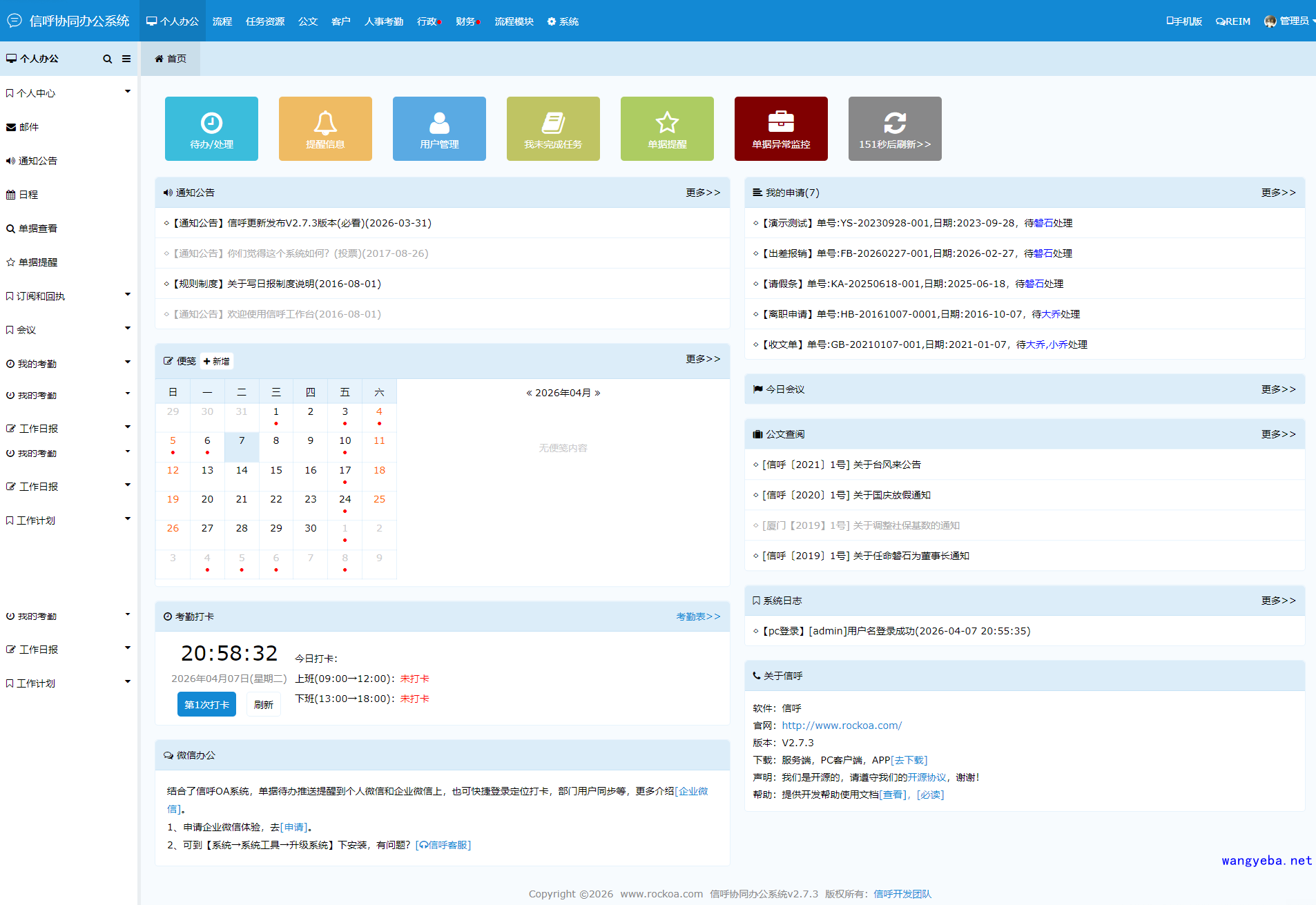This screenshot has height=905, width=1316.
Task: Click 新增 to add a note
Action: [217, 361]
